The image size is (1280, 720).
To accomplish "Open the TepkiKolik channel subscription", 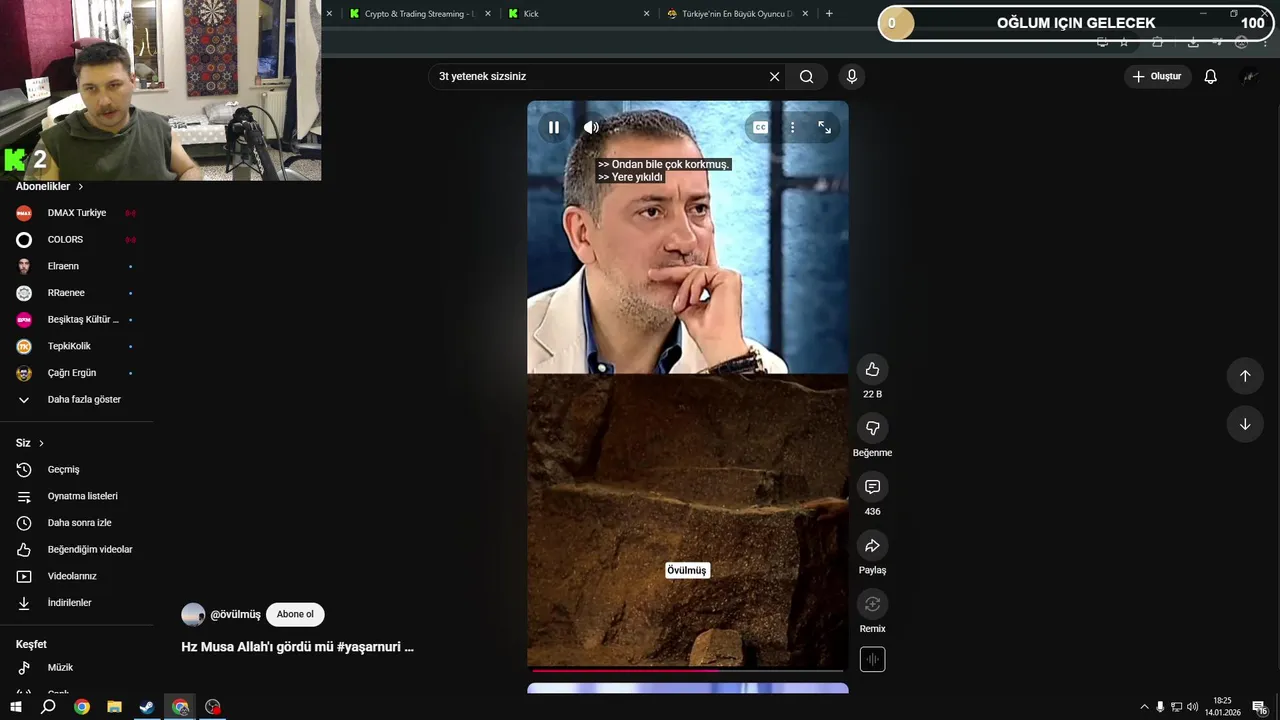I will (77, 346).
